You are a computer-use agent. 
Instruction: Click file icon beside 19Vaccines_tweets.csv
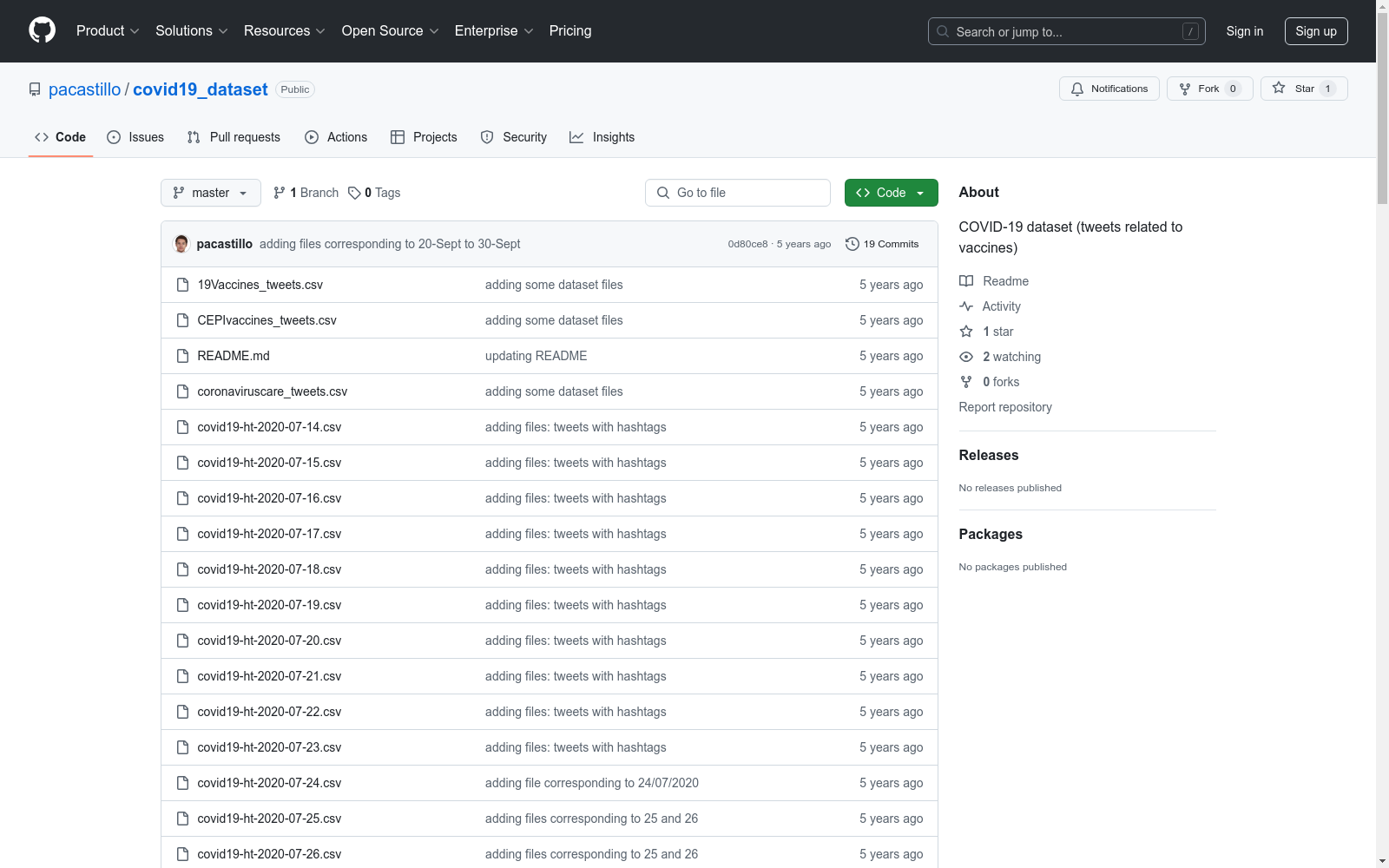coord(182,285)
